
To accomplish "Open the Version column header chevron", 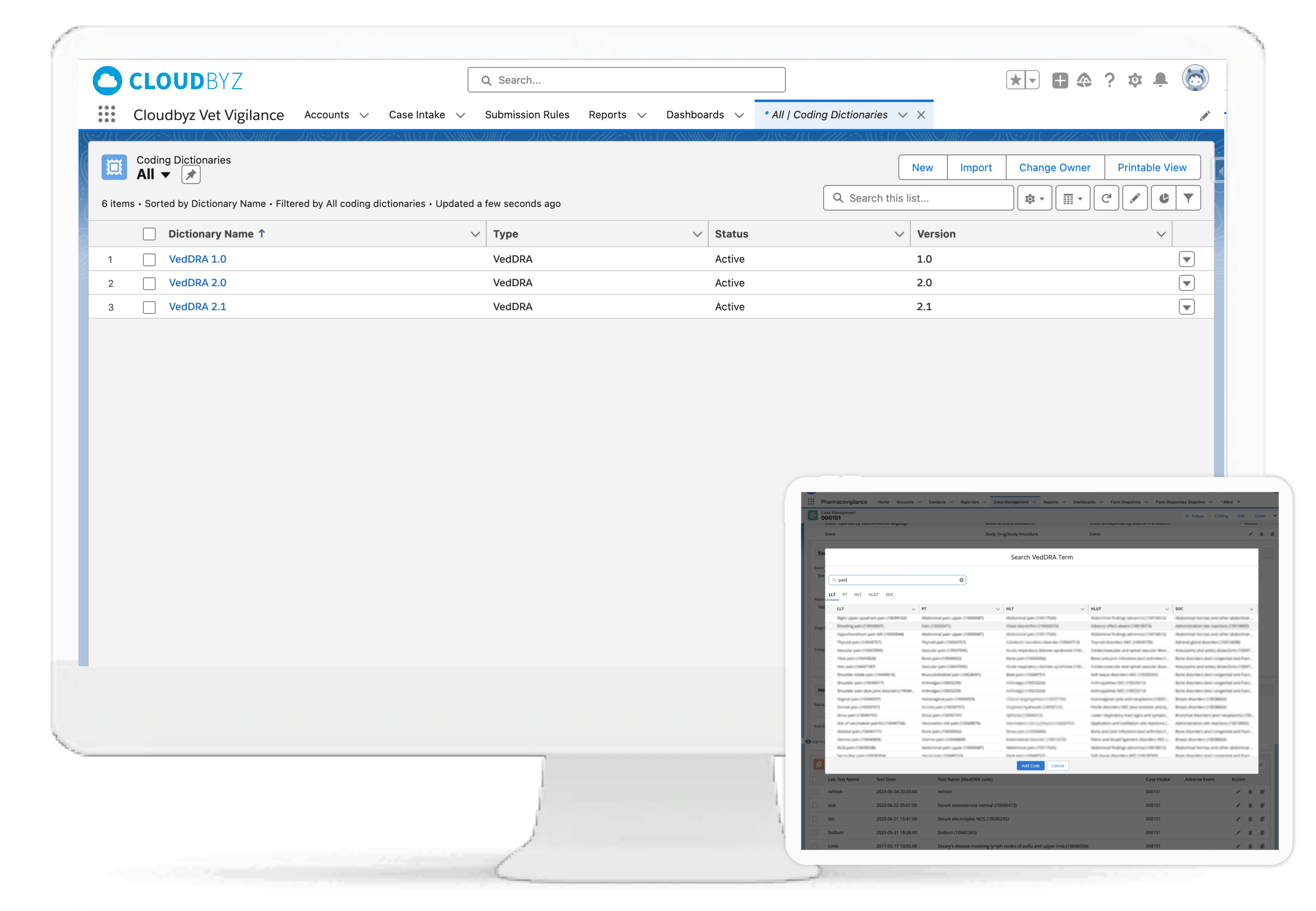I will point(1161,234).
